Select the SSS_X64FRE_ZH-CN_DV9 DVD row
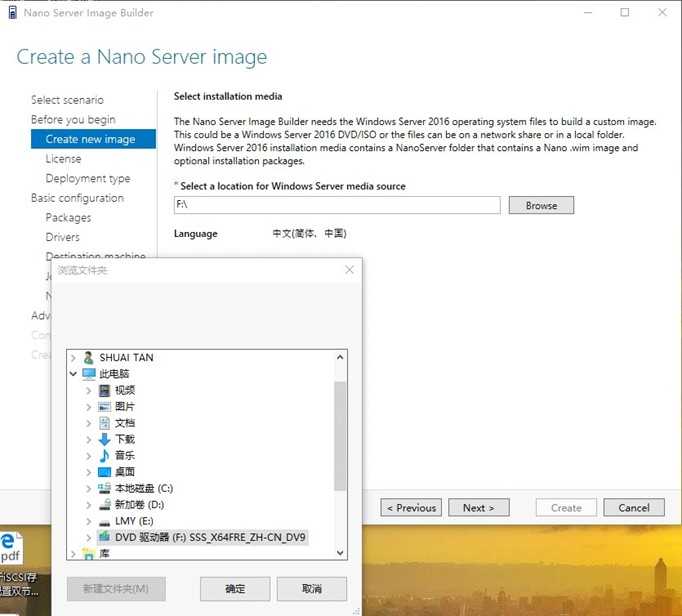This screenshot has width=682, height=616. (203, 537)
